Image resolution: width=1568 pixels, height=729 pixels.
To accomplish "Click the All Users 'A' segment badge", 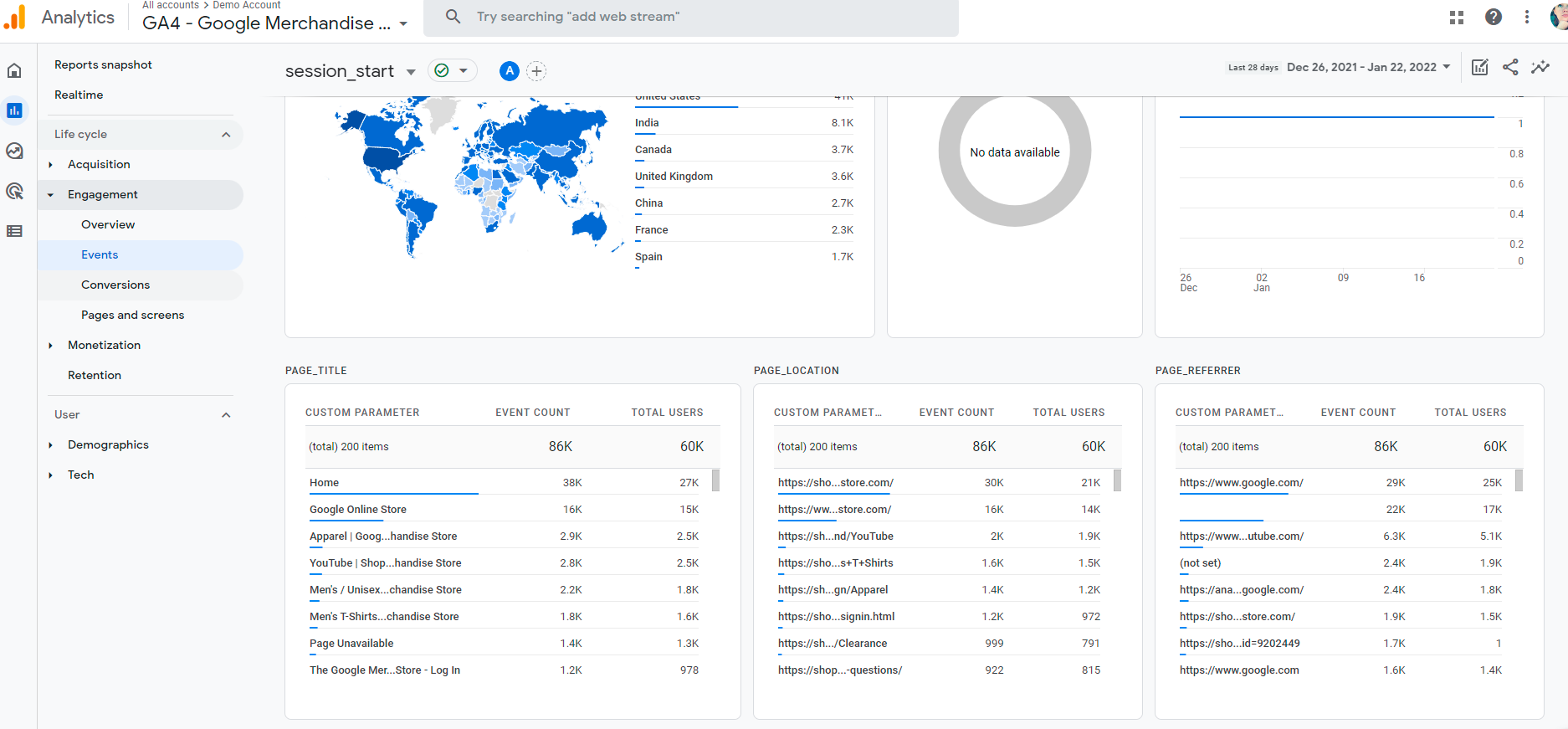I will tap(510, 71).
